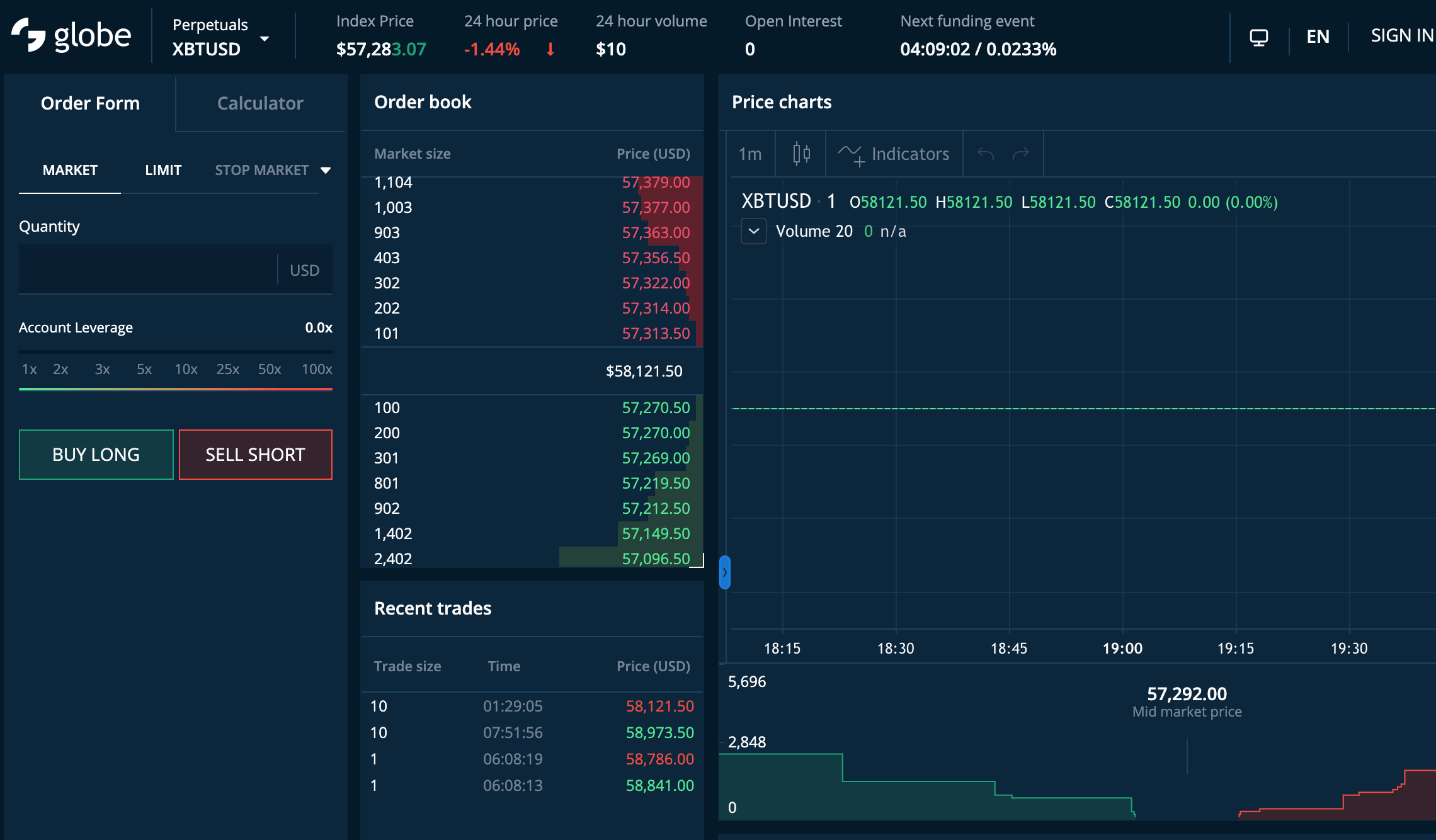
Task: Select the LIMIT order type
Action: (163, 170)
